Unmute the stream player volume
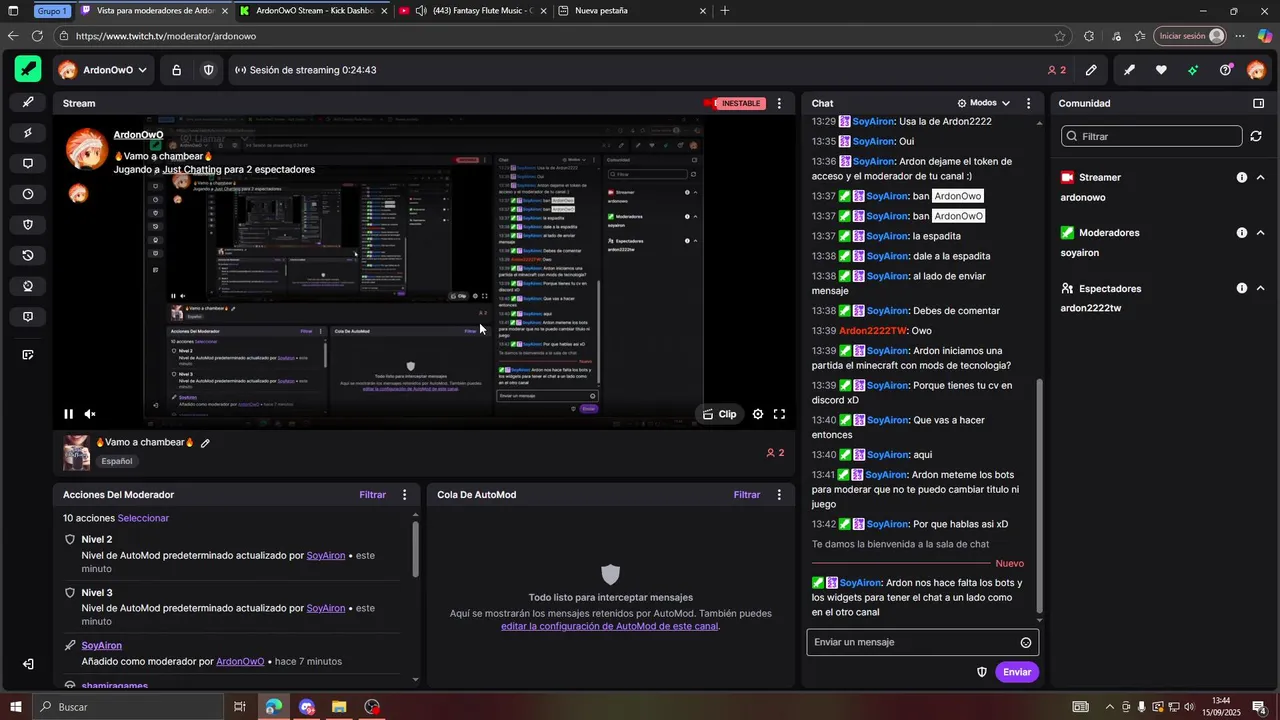 [x=90, y=414]
